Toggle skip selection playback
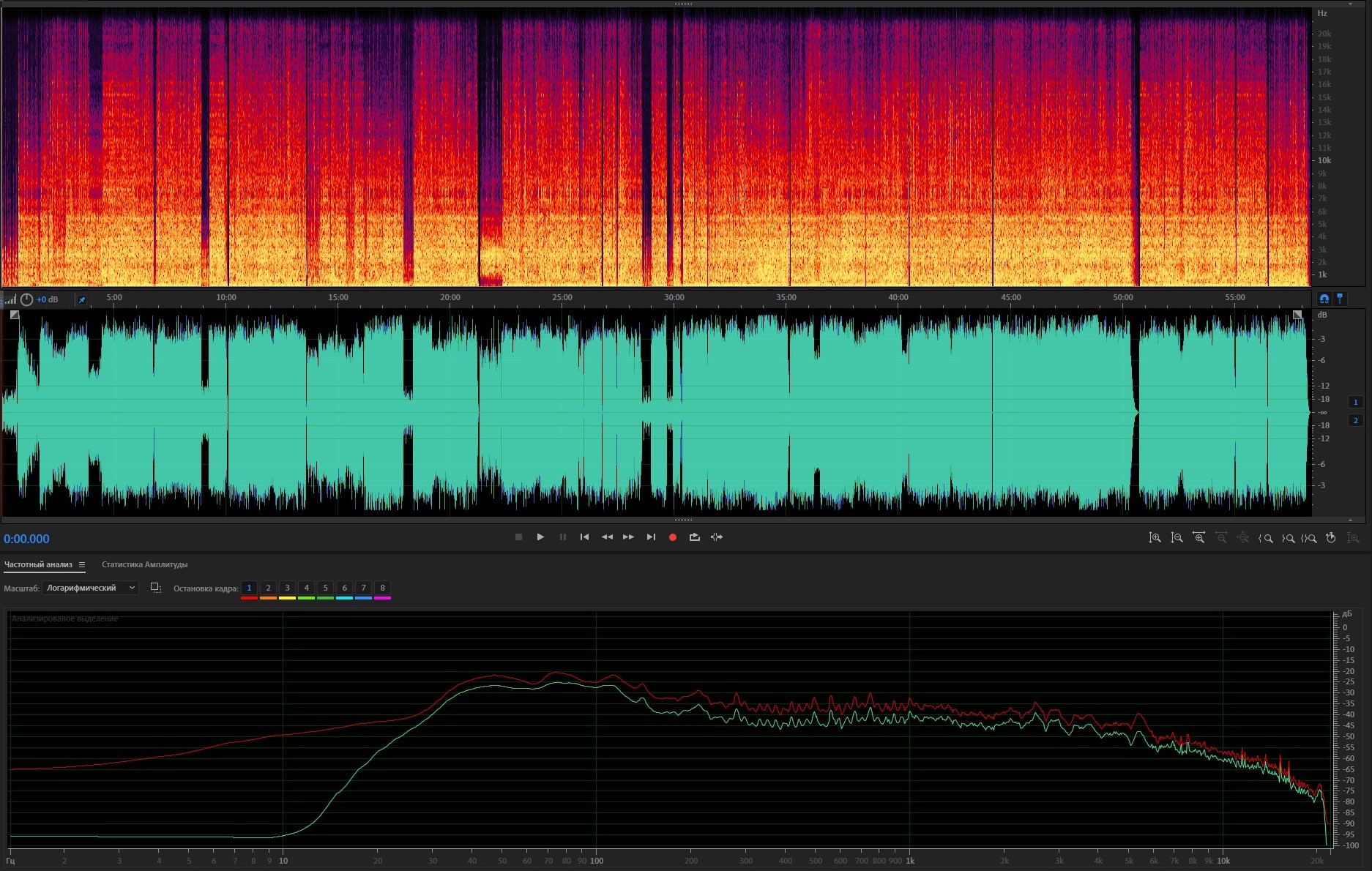Screen dimensions: 1372x871 pyautogui.click(x=717, y=537)
